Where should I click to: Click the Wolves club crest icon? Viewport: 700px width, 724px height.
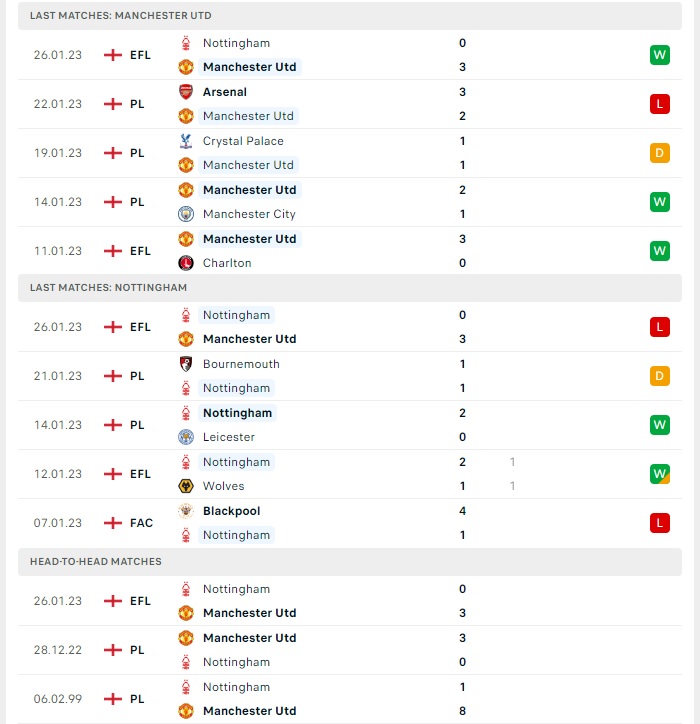click(186, 486)
